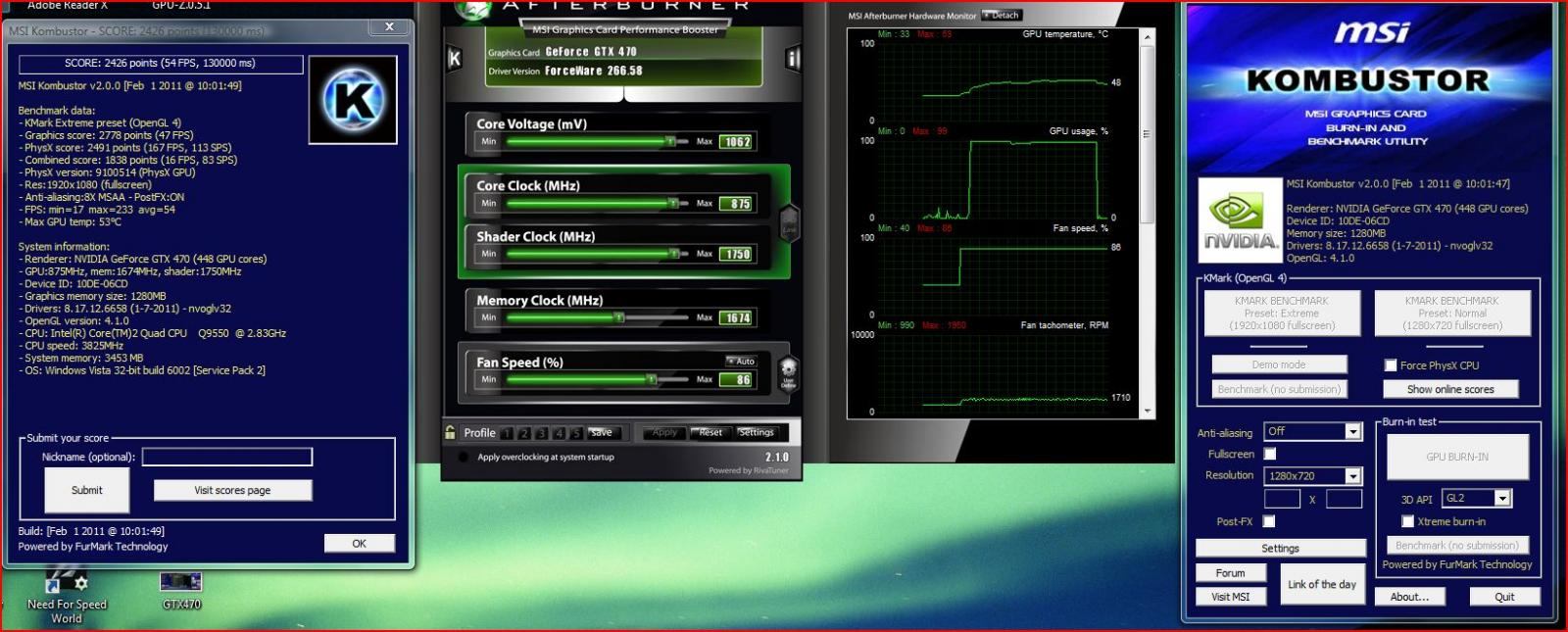Close the MSI Kombustor score window
This screenshot has width=1568, height=632.
(389, 26)
